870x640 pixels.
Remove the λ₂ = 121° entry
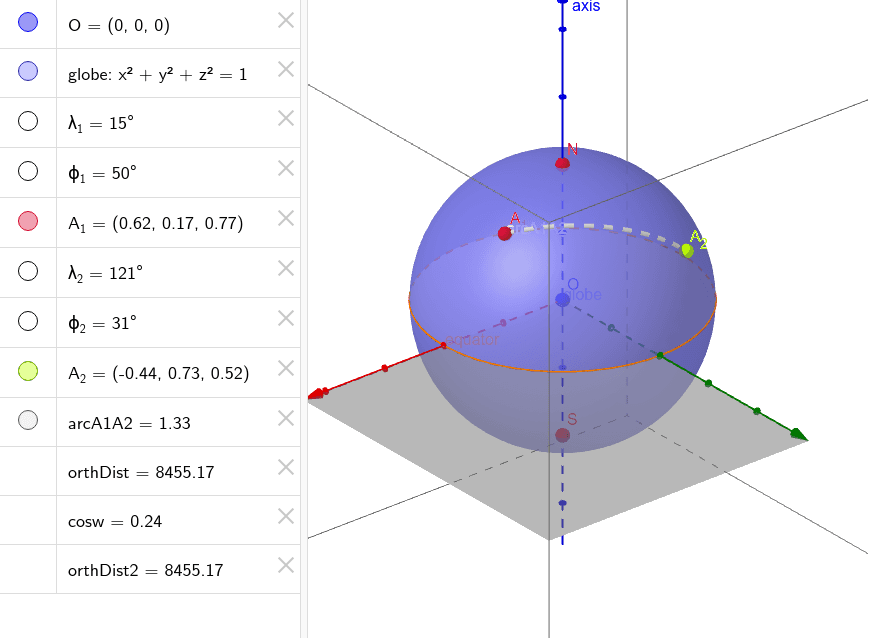coord(286,268)
